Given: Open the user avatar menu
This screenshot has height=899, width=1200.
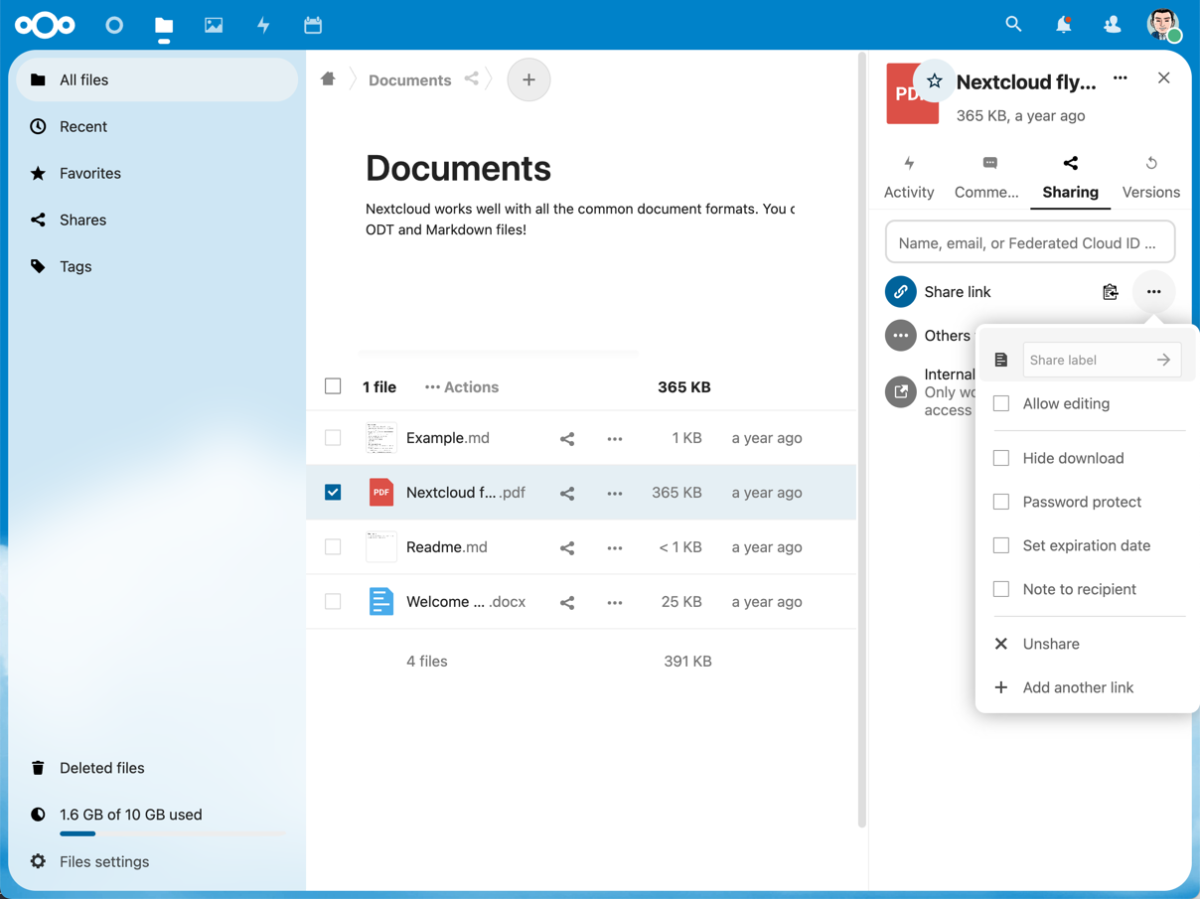Looking at the screenshot, I should 1164,24.
